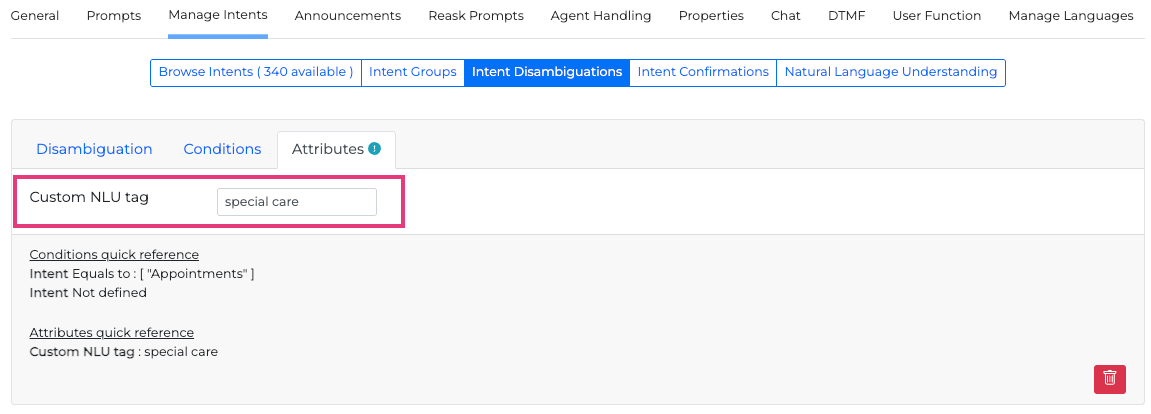The width and height of the screenshot is (1151, 414).
Task: Open the DTMF tab
Action: [x=846, y=16]
